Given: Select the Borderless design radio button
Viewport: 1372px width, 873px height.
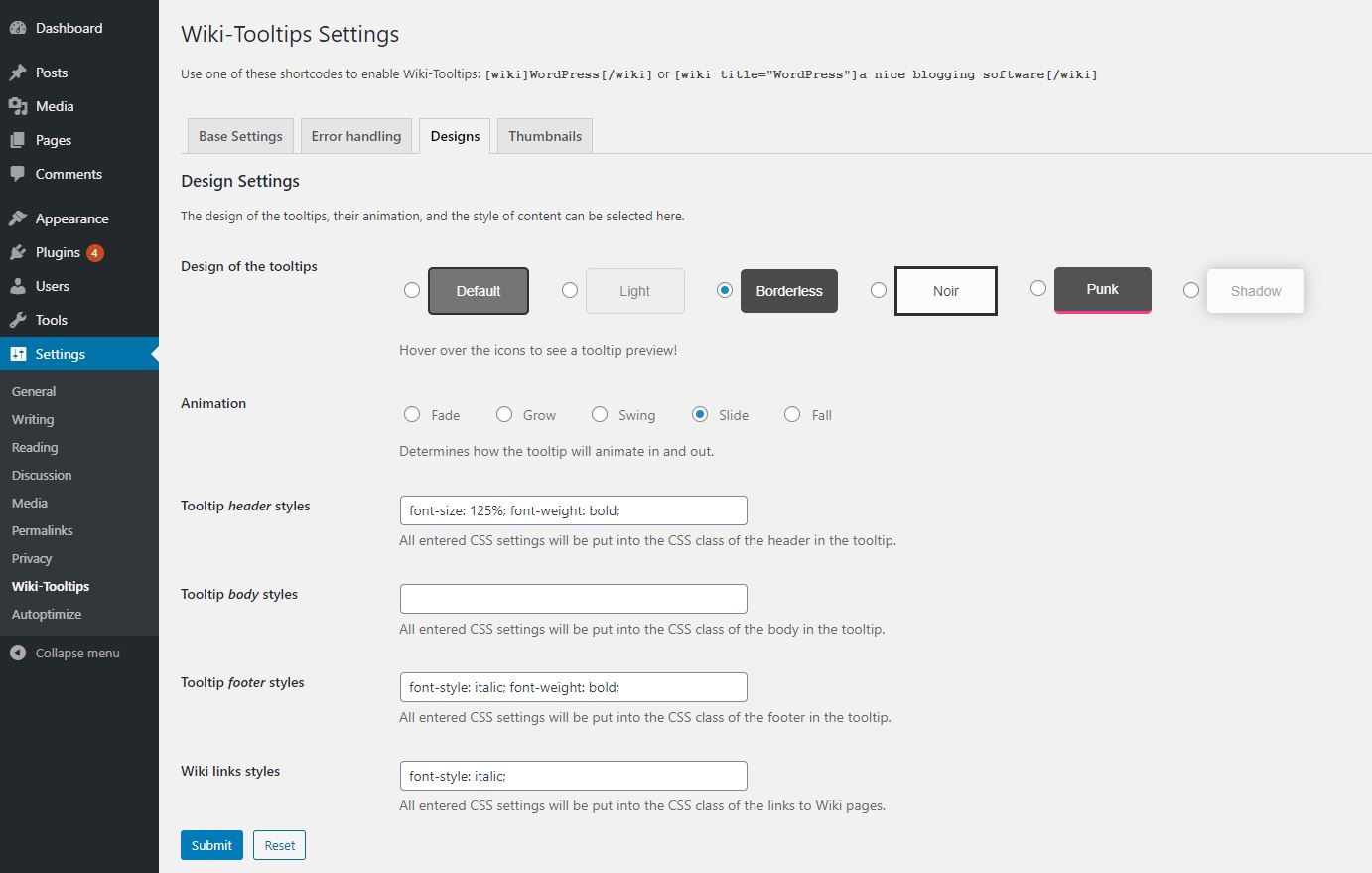Looking at the screenshot, I should tap(725, 290).
